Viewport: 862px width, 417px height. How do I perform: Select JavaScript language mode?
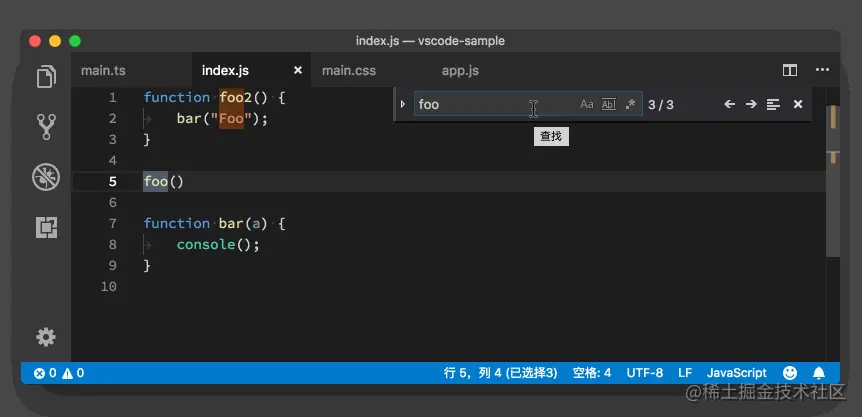click(737, 373)
